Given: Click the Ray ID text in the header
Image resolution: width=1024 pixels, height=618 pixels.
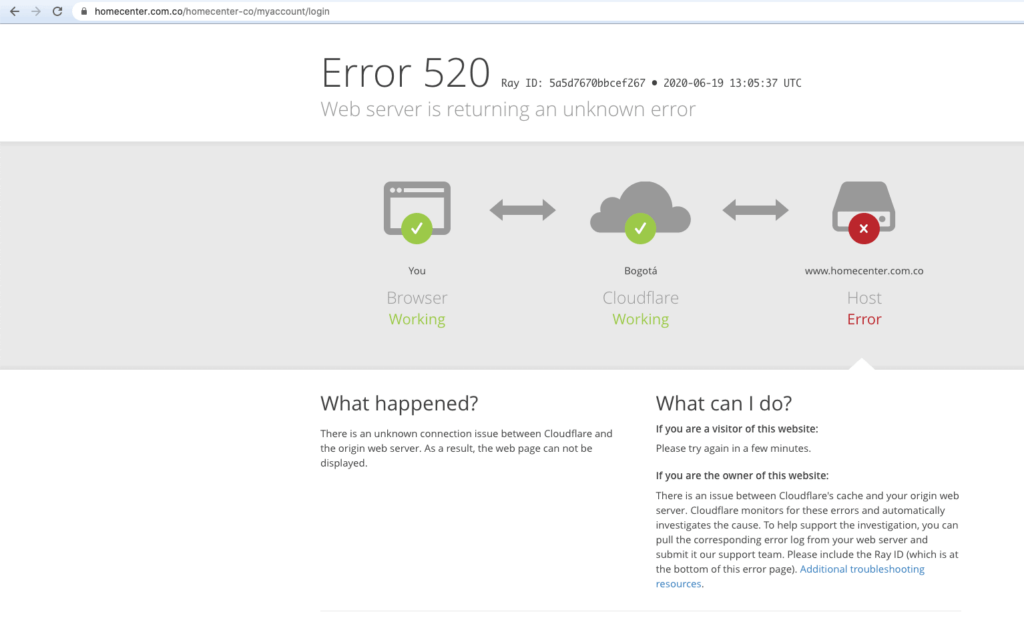Looking at the screenshot, I should (x=573, y=83).
